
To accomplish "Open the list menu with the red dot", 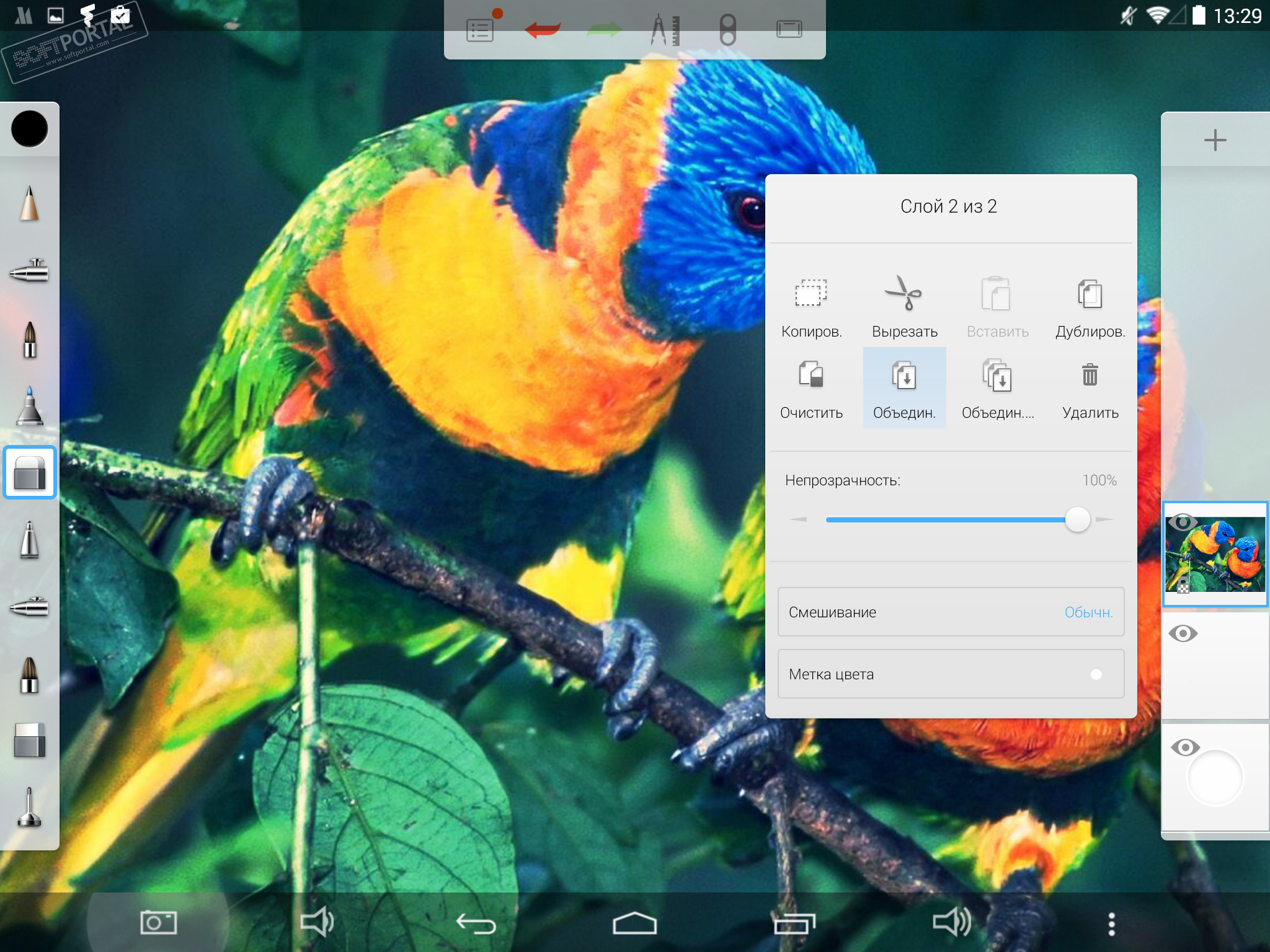I will coord(481,29).
